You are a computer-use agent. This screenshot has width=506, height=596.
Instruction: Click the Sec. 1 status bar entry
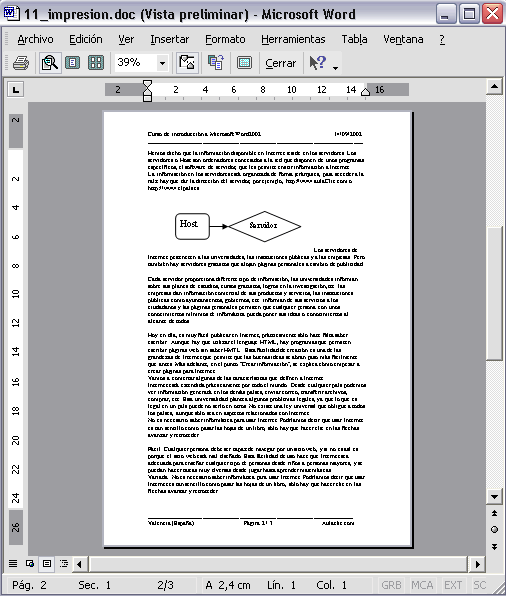[x=94, y=585]
